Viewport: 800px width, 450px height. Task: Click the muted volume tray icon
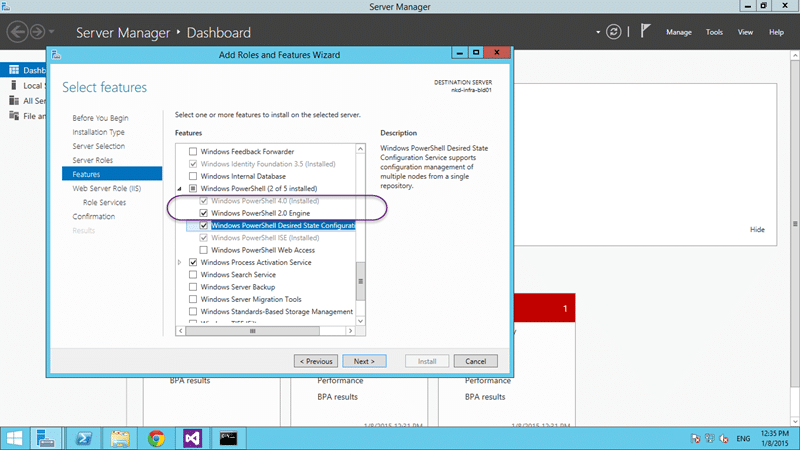click(723, 438)
